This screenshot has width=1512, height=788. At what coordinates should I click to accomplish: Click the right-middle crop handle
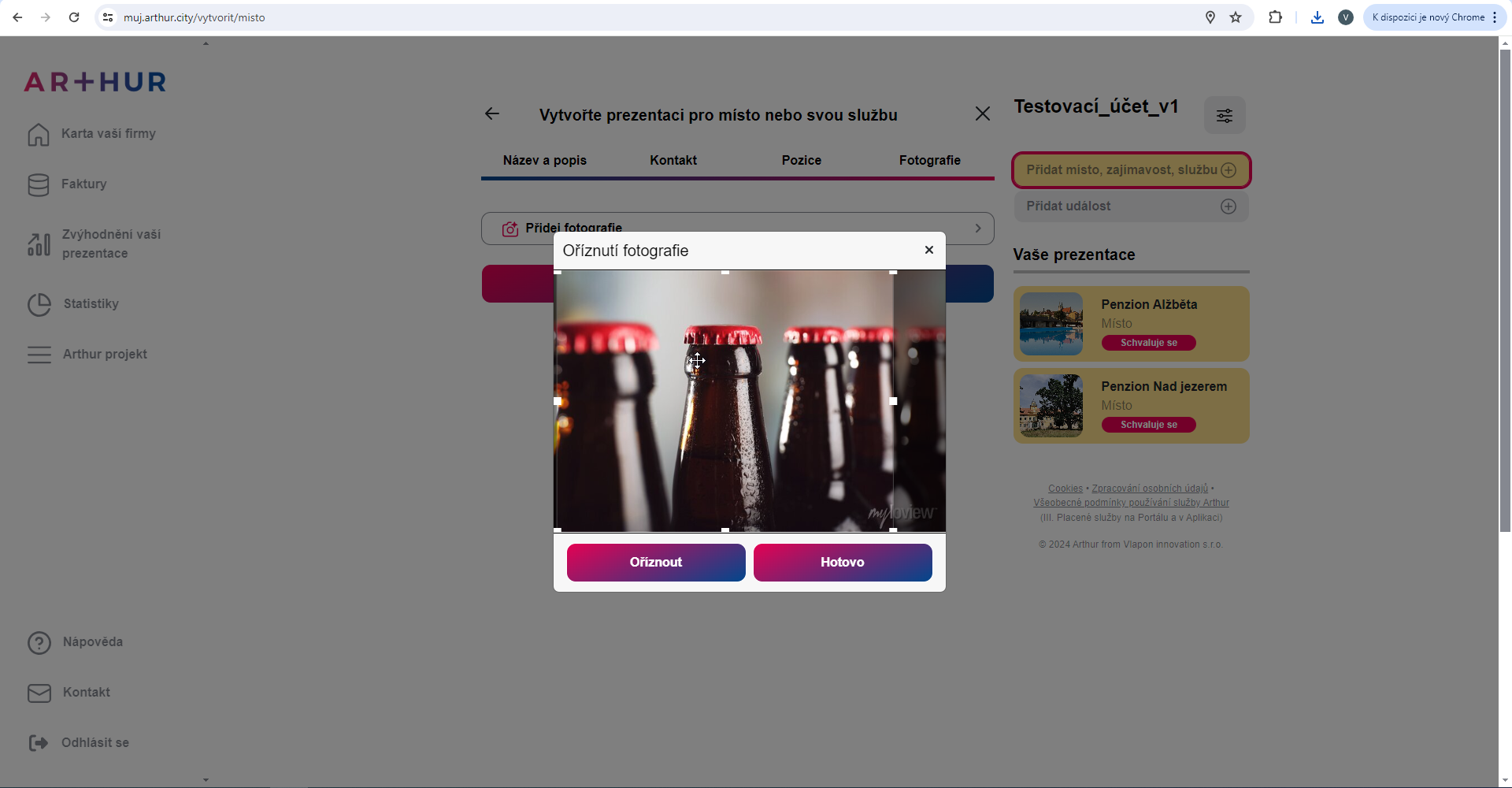[x=893, y=401]
